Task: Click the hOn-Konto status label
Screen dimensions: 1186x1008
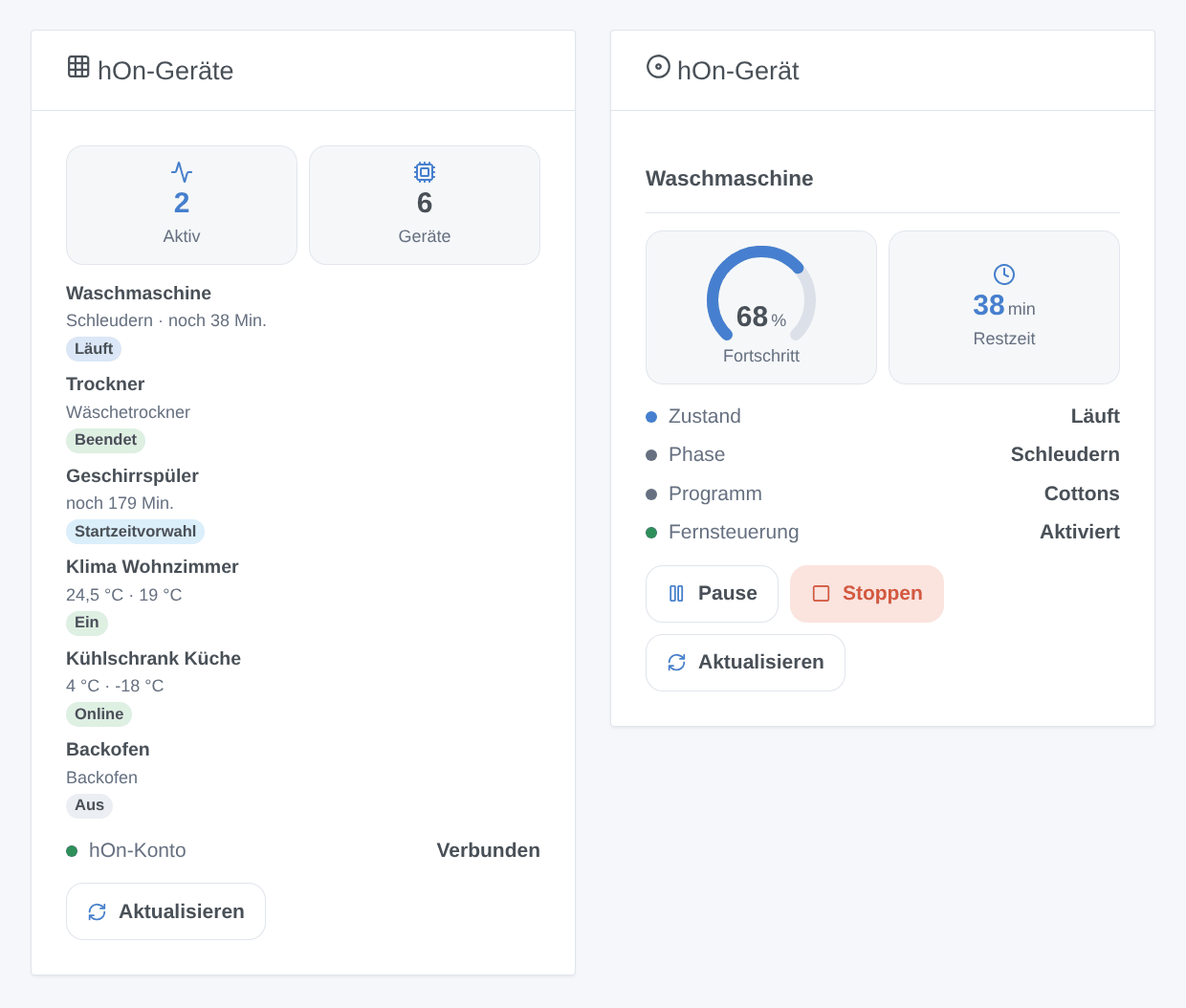Action: (138, 850)
